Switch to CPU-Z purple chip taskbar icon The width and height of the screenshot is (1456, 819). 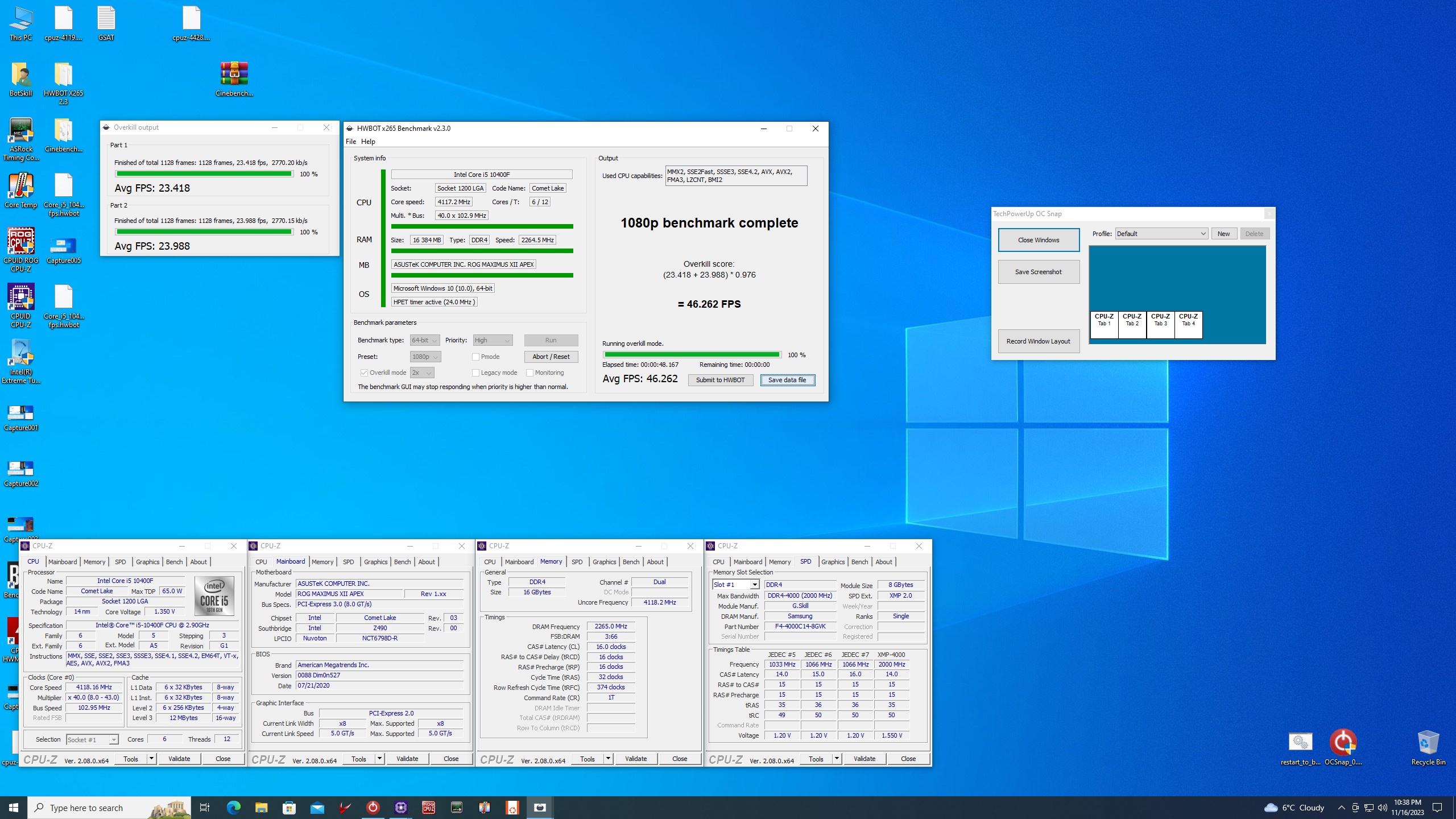pyautogui.click(x=400, y=807)
